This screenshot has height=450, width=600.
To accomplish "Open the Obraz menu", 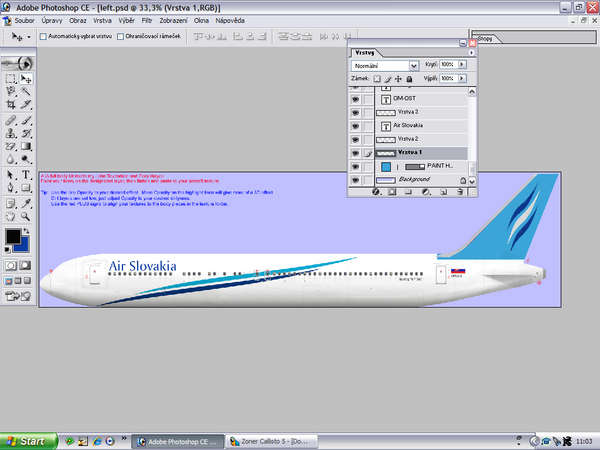I will [78, 21].
